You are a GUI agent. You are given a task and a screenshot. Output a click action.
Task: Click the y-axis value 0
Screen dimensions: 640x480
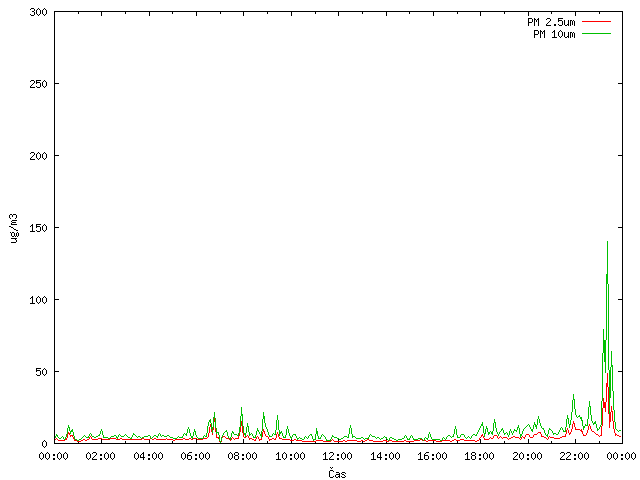pos(44,444)
